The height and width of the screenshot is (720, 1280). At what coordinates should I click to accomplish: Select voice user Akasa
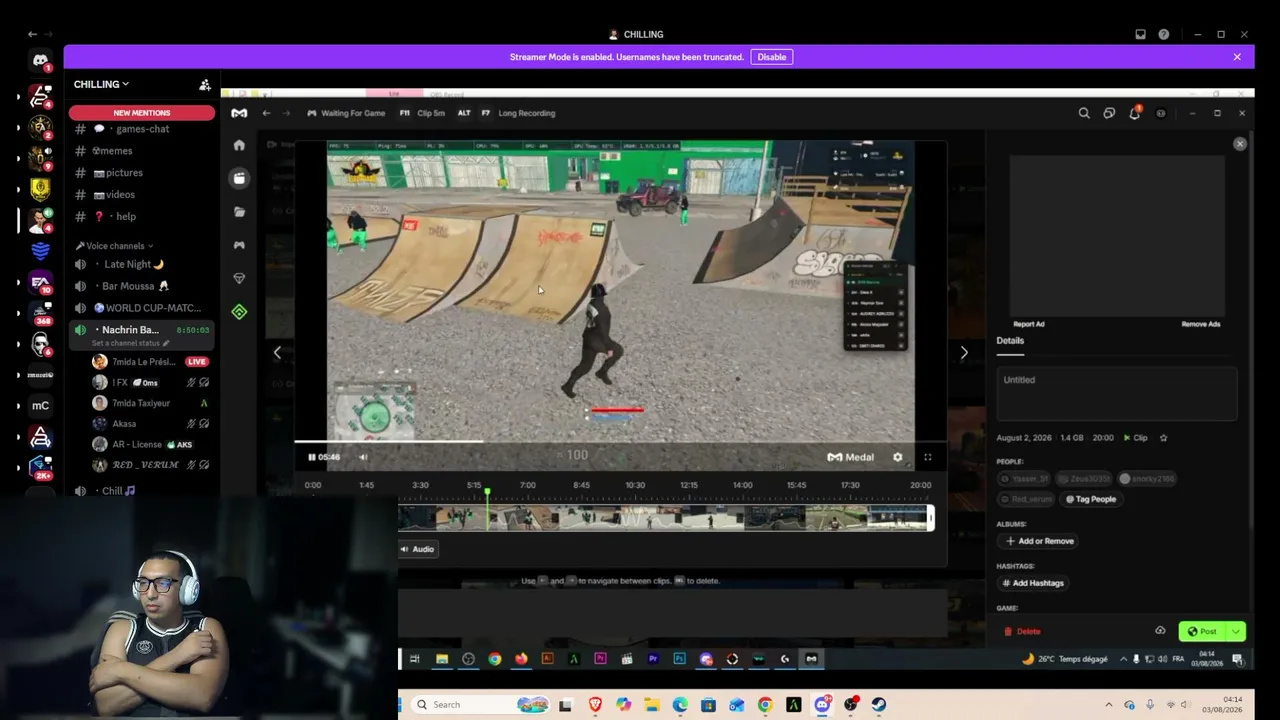(150, 424)
